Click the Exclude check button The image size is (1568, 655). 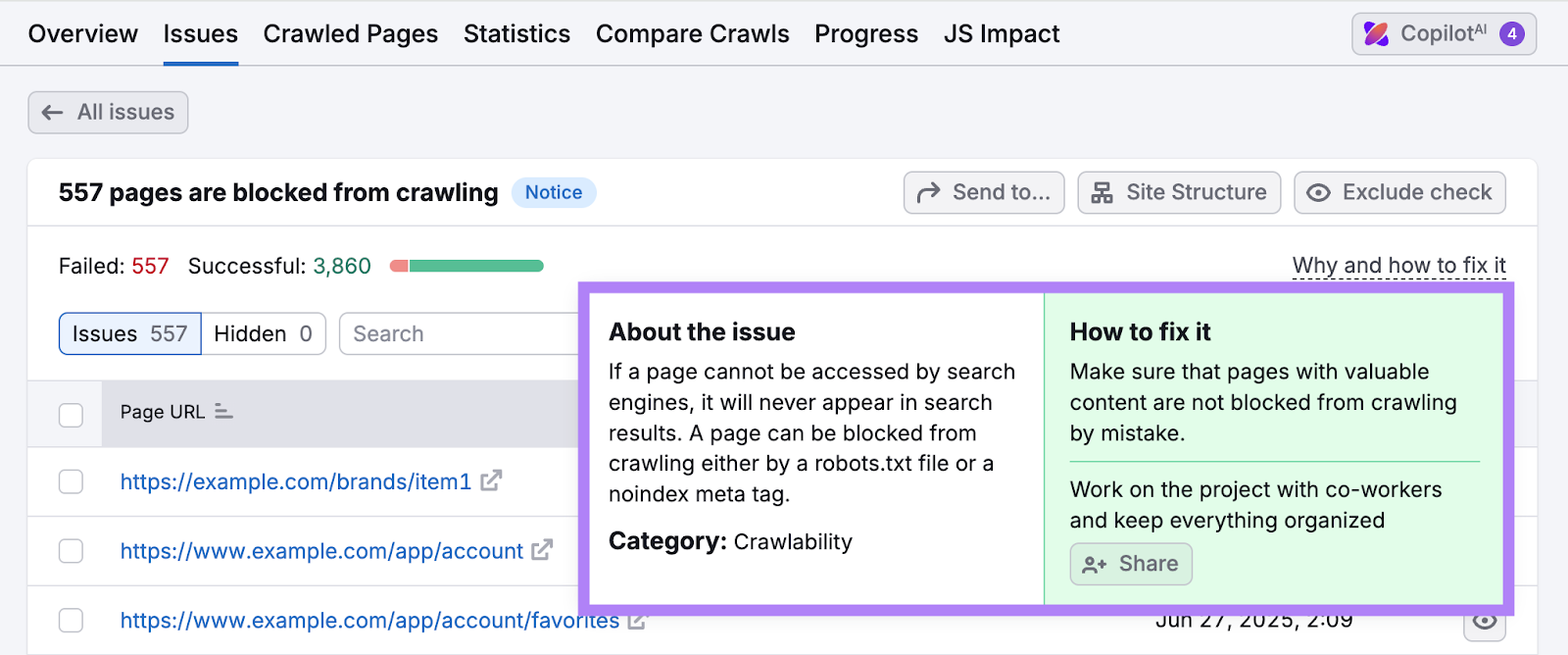point(1399,192)
